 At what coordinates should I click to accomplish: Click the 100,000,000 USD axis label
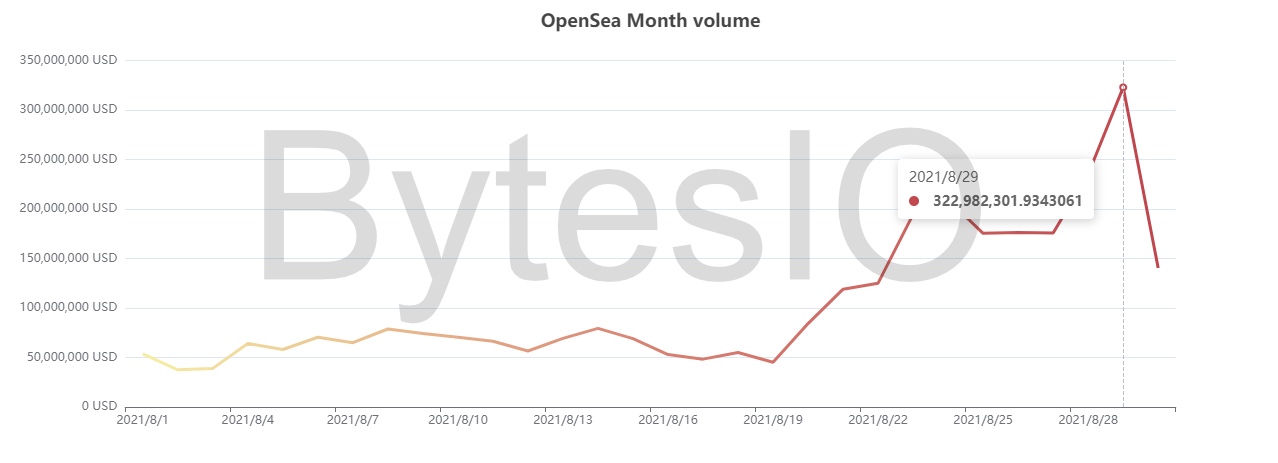pyautogui.click(x=68, y=307)
